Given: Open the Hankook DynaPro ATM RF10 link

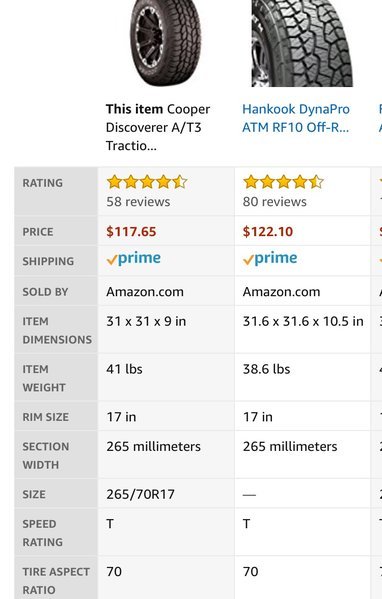Looking at the screenshot, I should pyautogui.click(x=296, y=118).
